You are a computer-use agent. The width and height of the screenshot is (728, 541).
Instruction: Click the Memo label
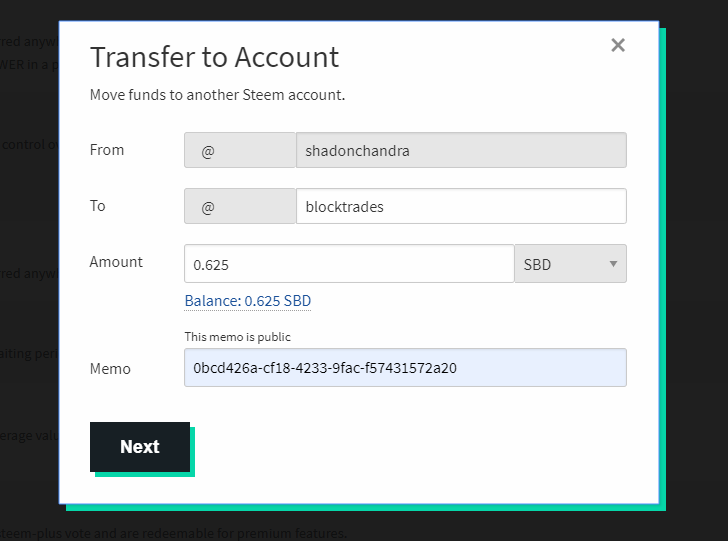tap(110, 369)
